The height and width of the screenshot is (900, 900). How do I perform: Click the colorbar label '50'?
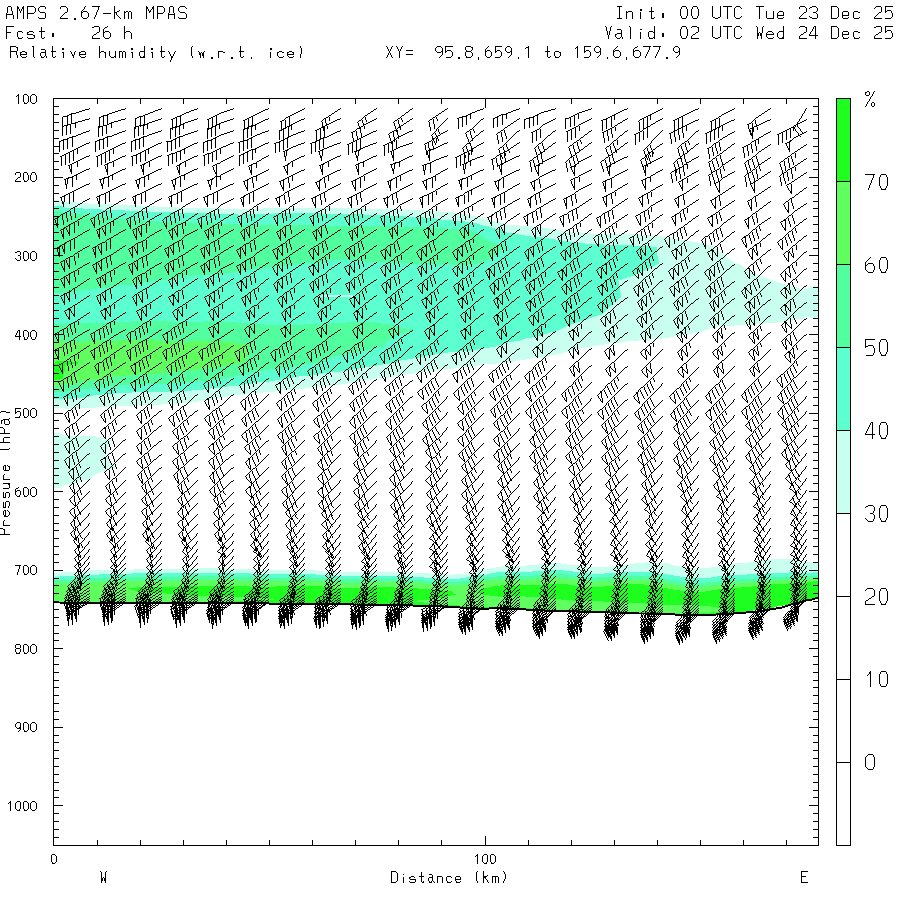click(x=876, y=348)
